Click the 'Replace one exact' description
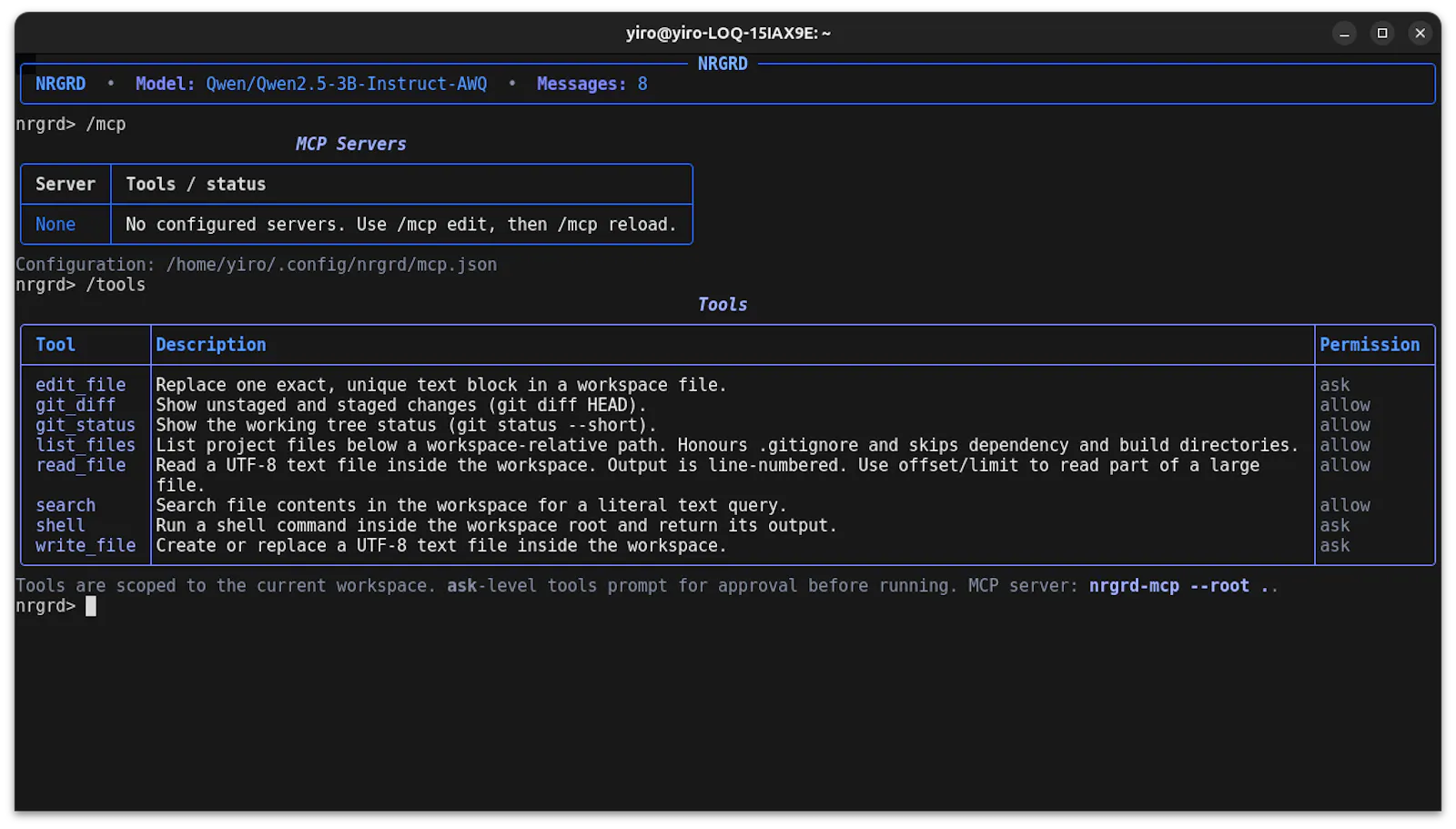Viewport: 1456px width, 829px height. tap(441, 385)
